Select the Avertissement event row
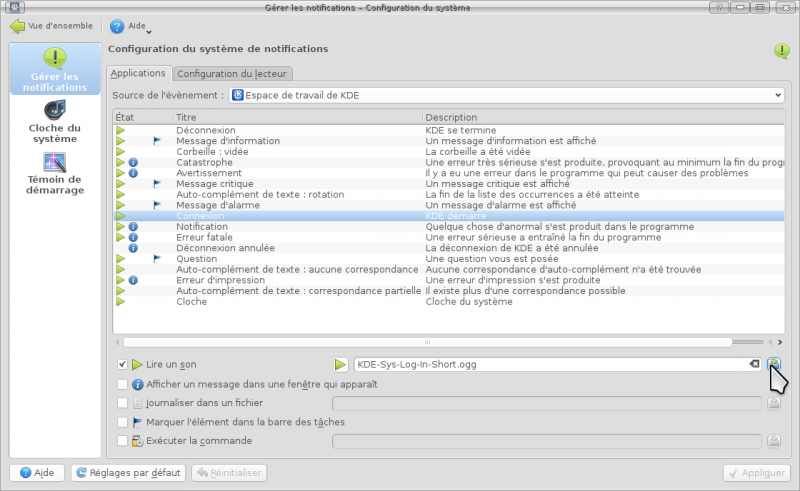800x491 pixels. coord(448,173)
